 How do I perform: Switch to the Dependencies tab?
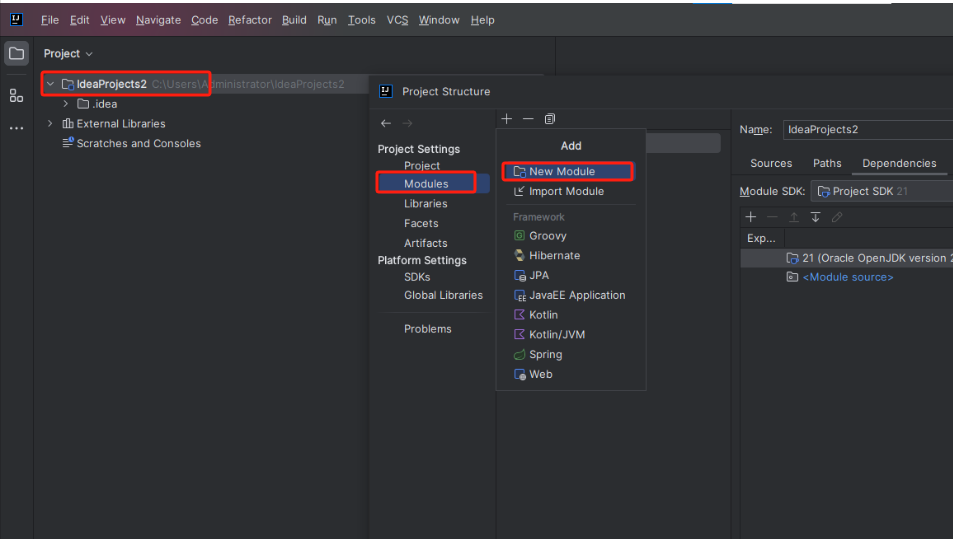tap(899, 163)
